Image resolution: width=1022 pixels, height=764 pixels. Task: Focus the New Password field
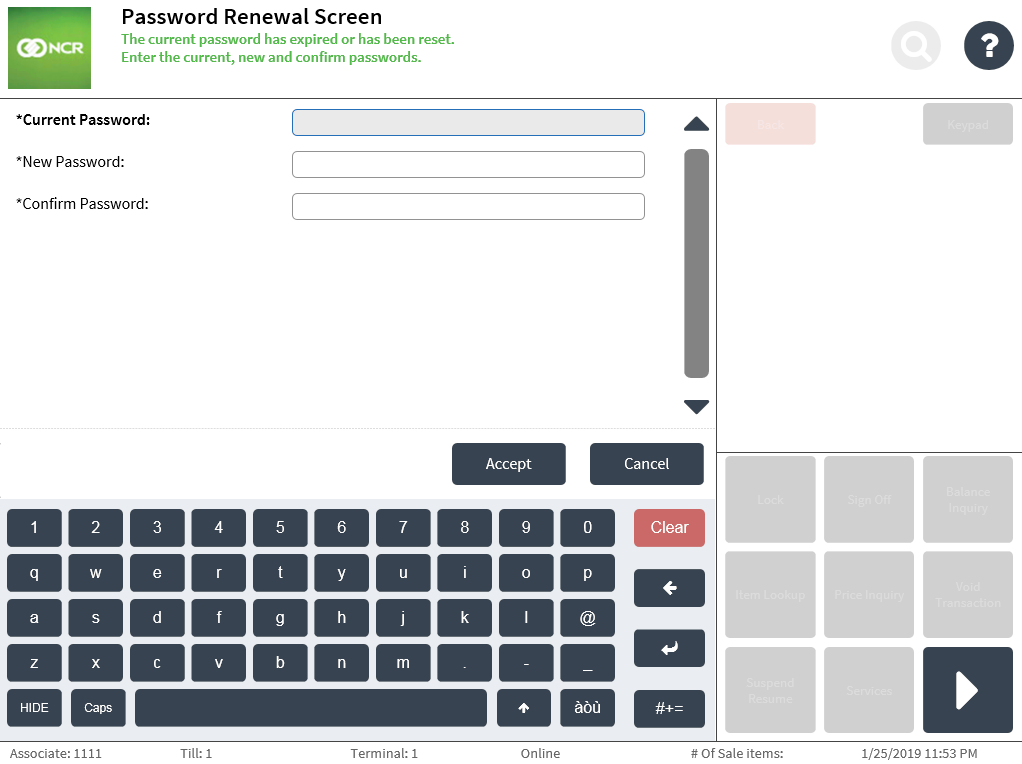[468, 164]
